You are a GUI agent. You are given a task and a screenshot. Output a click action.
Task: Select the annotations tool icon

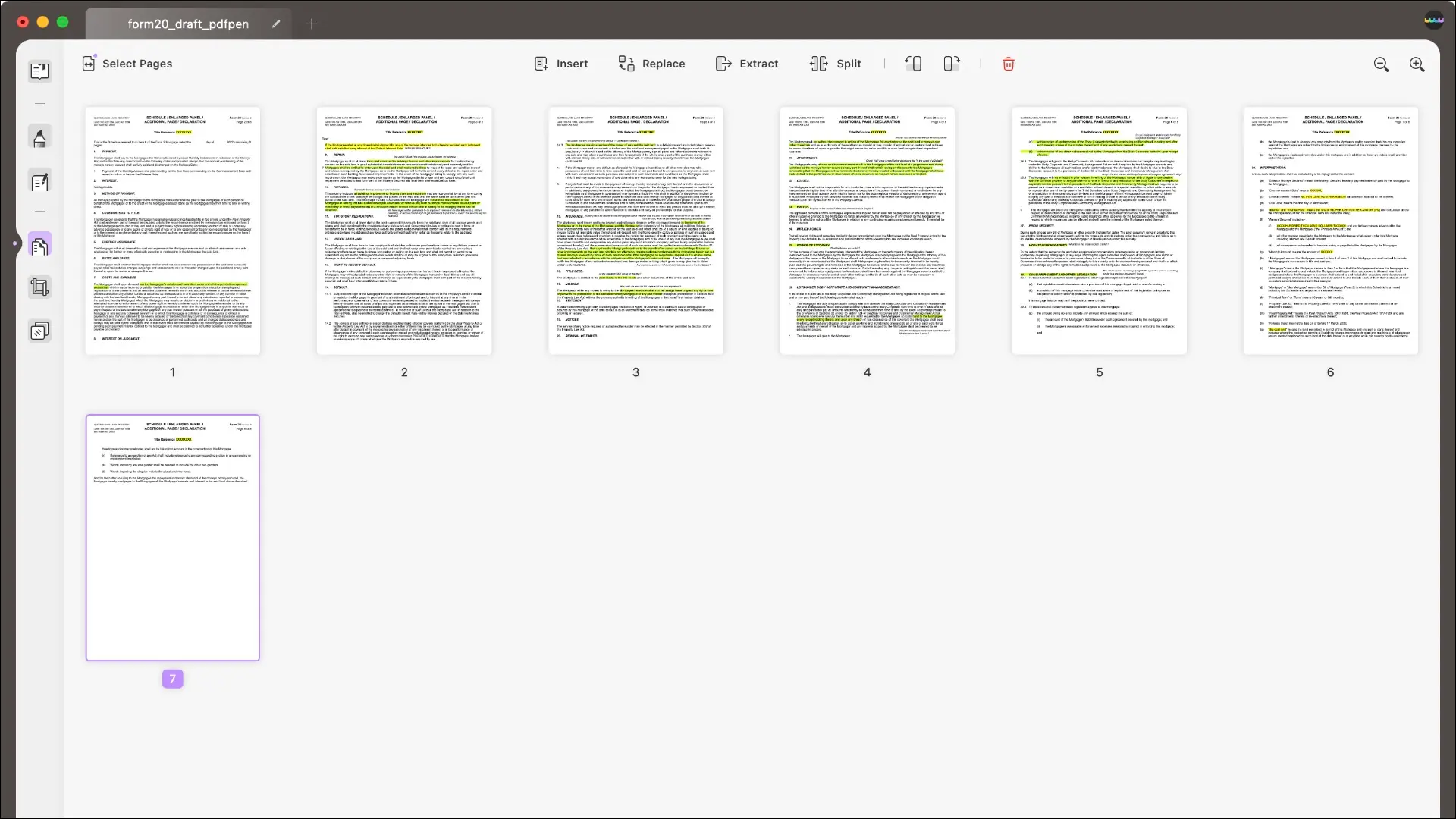pos(40,138)
